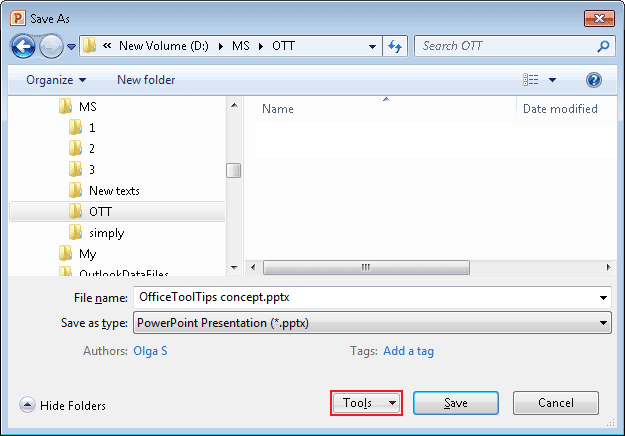Click the OTT folder icon in the tree
The height and width of the screenshot is (436, 625).
click(x=75, y=212)
